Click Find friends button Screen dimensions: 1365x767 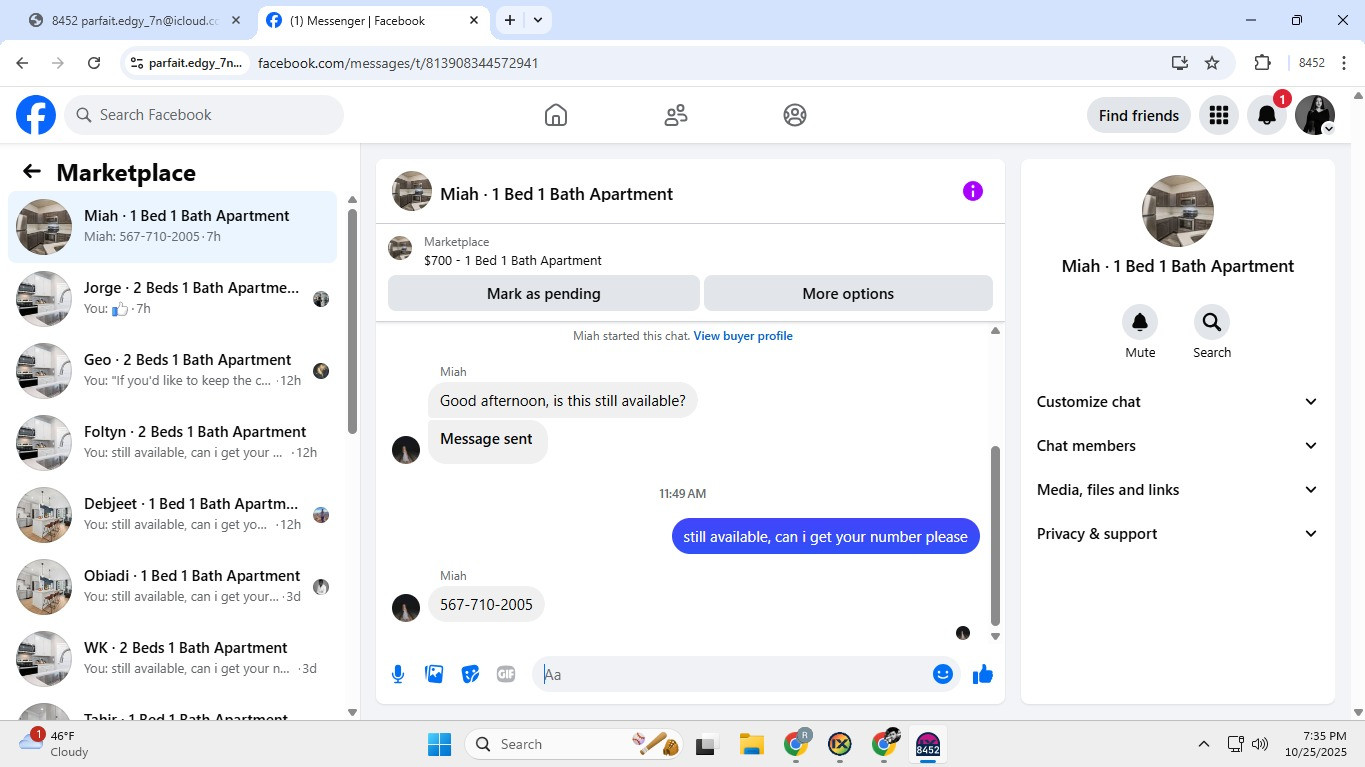[1139, 115]
